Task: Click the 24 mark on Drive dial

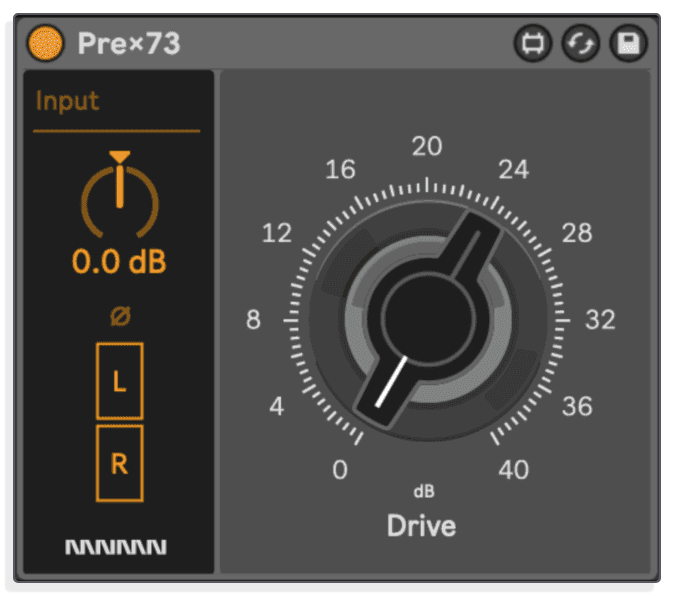Action: tap(514, 169)
